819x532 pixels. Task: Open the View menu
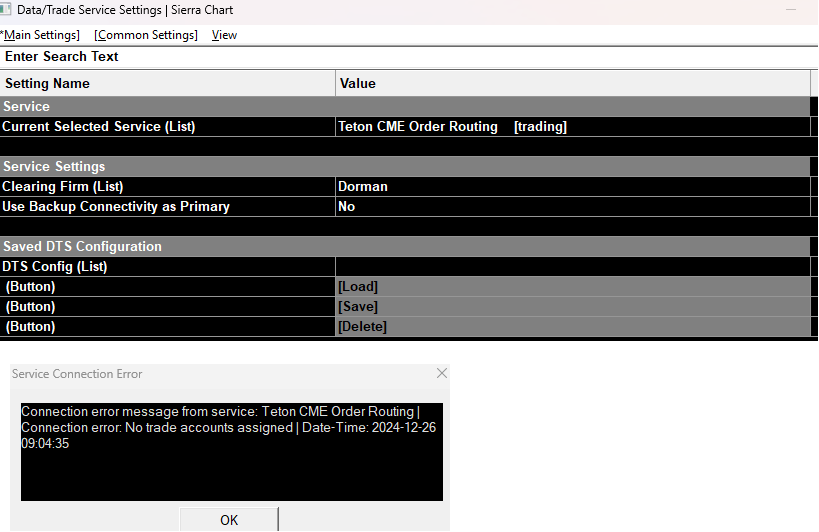point(224,35)
